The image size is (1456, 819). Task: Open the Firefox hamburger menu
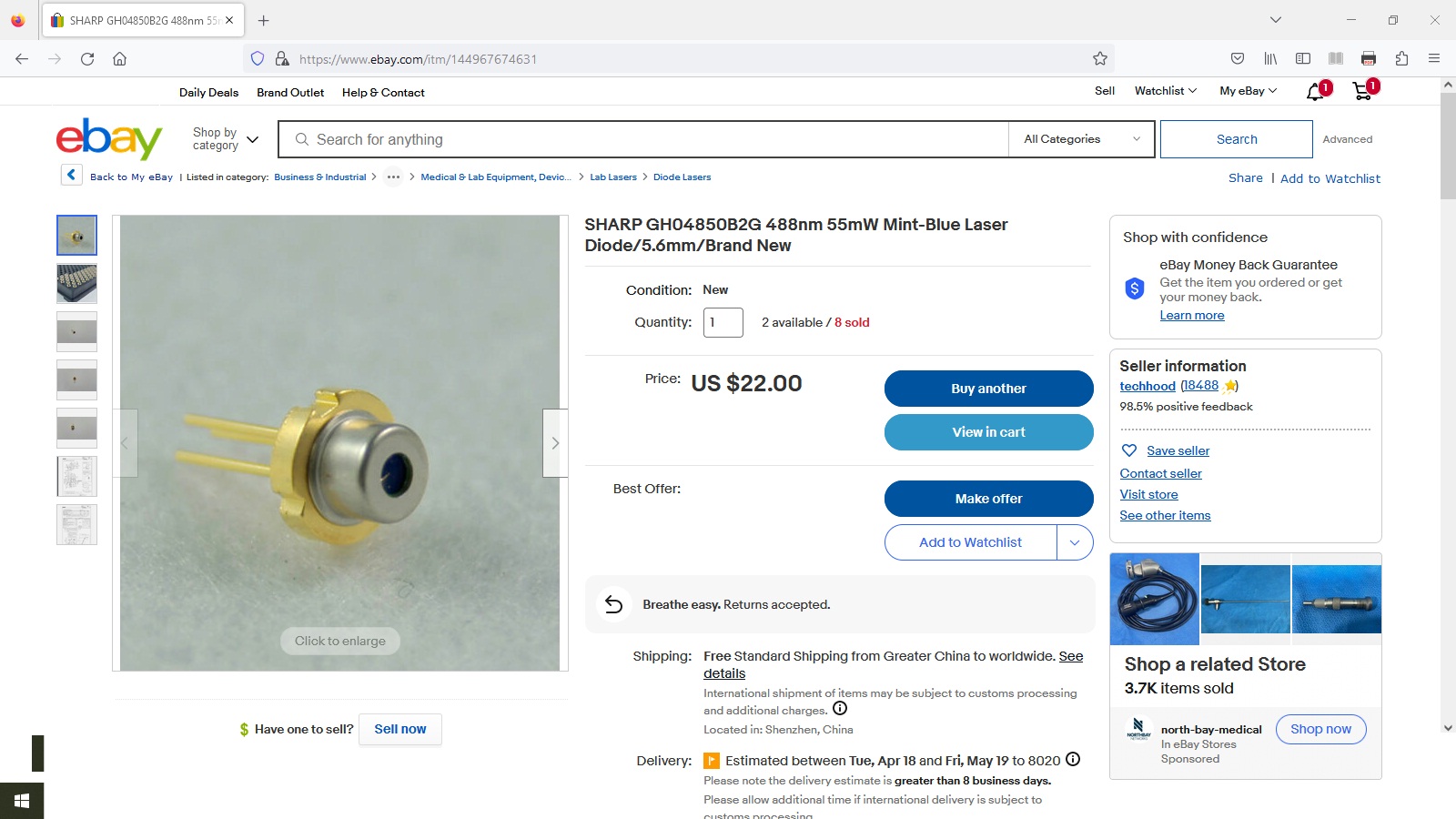[1434, 59]
